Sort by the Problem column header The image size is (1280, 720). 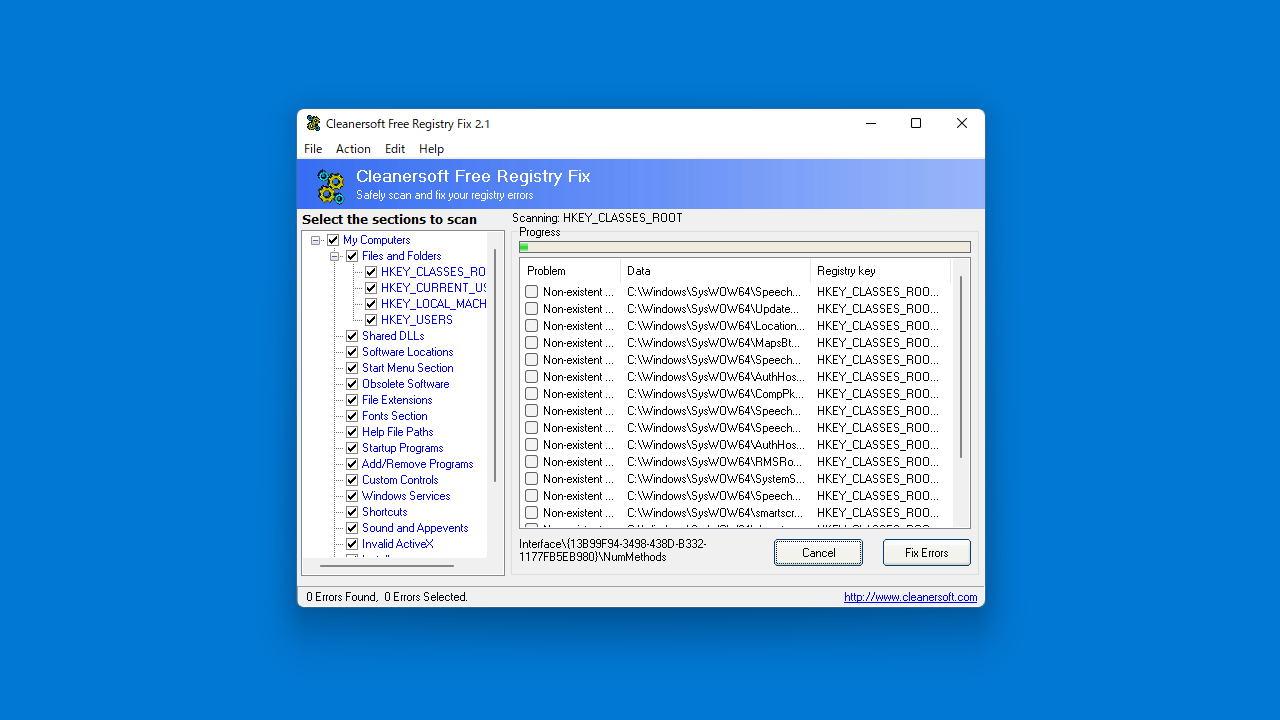570,271
